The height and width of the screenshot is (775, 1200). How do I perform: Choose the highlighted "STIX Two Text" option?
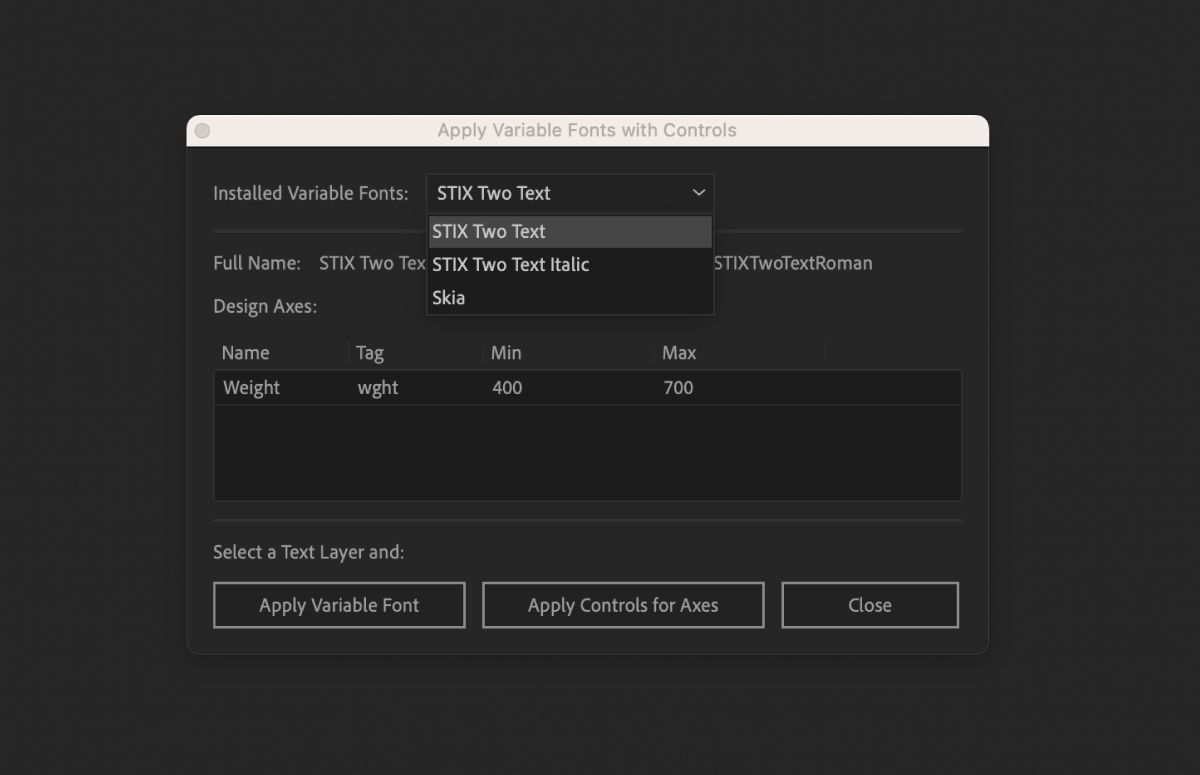tap(488, 231)
